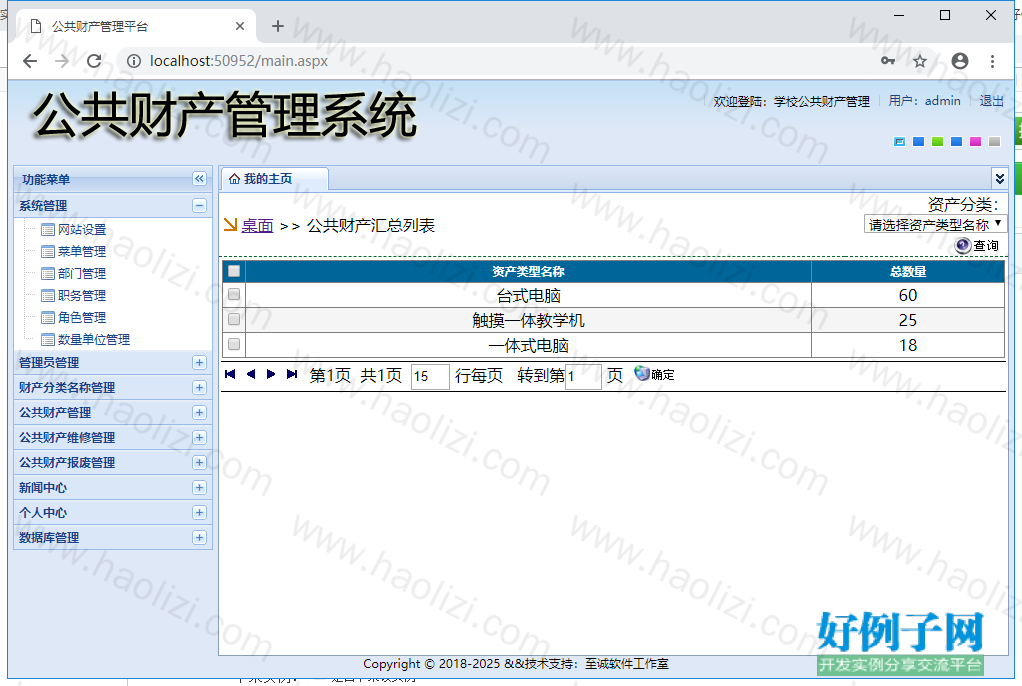Open the 请选择资产类型名称 dropdown
The image size is (1022, 686).
pyautogui.click(x=935, y=224)
